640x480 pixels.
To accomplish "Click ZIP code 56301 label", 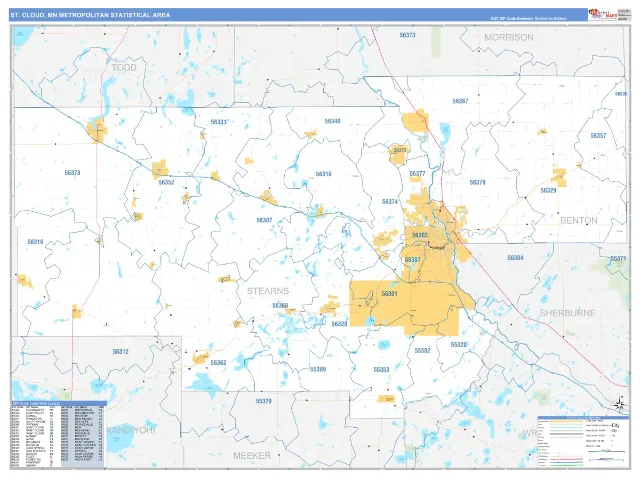I will (x=389, y=294).
